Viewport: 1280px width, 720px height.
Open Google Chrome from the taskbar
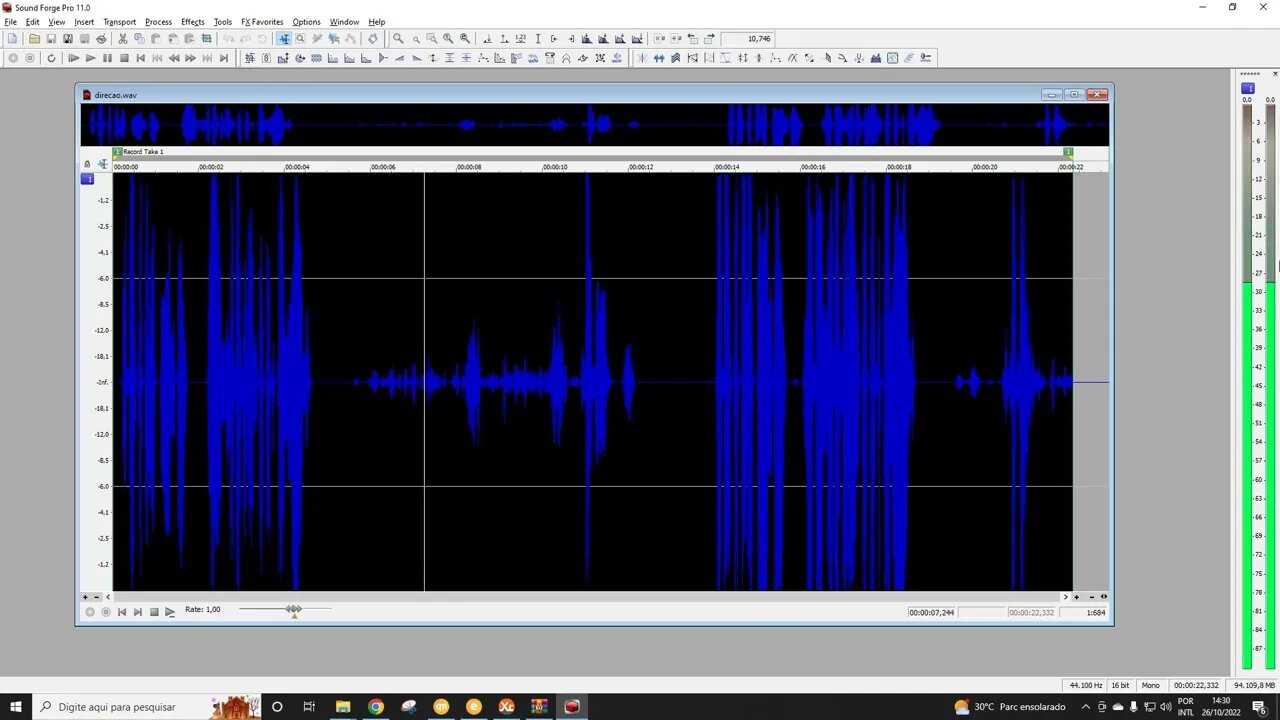pos(375,707)
